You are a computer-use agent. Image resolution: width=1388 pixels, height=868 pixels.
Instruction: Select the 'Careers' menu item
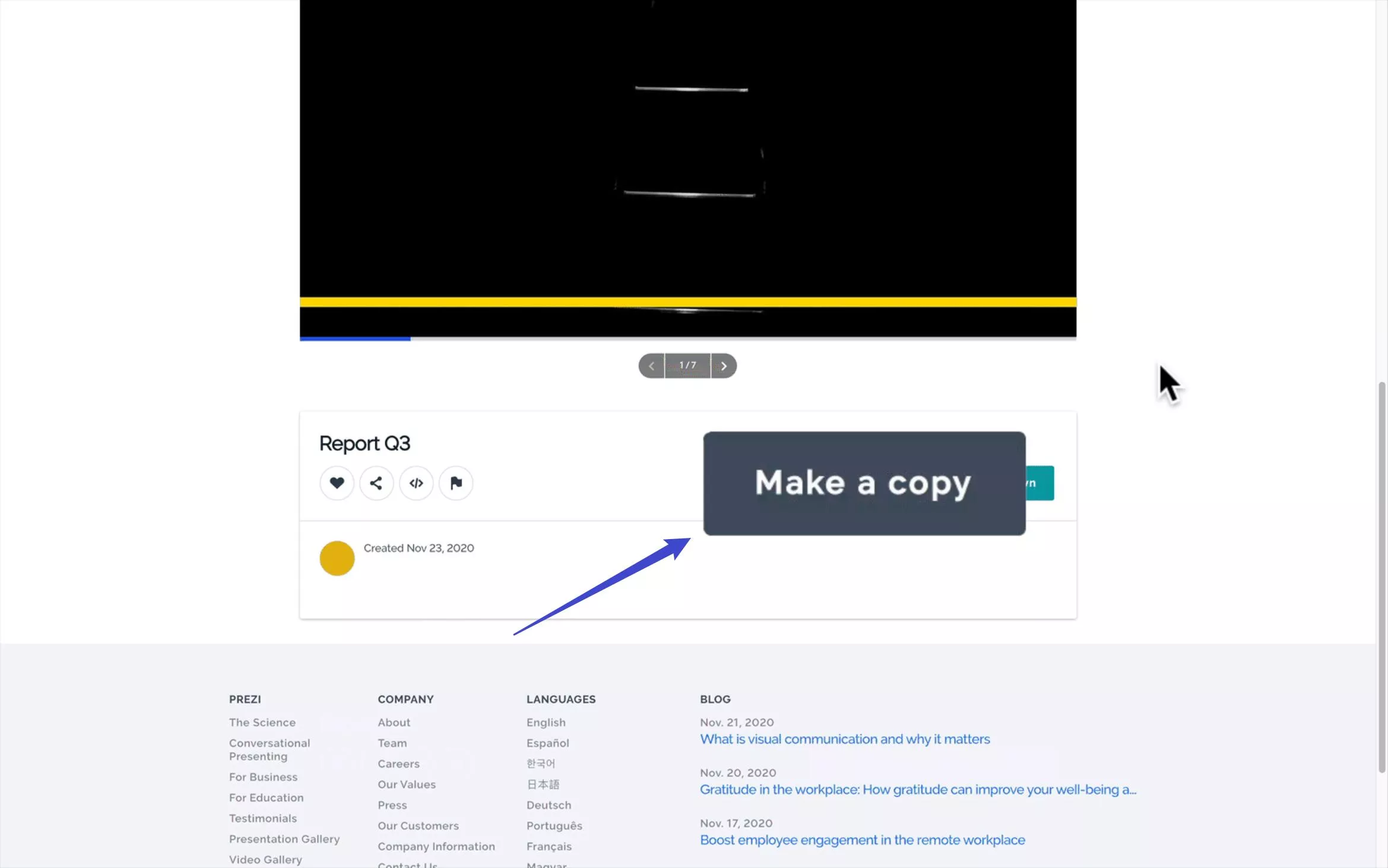tap(398, 763)
